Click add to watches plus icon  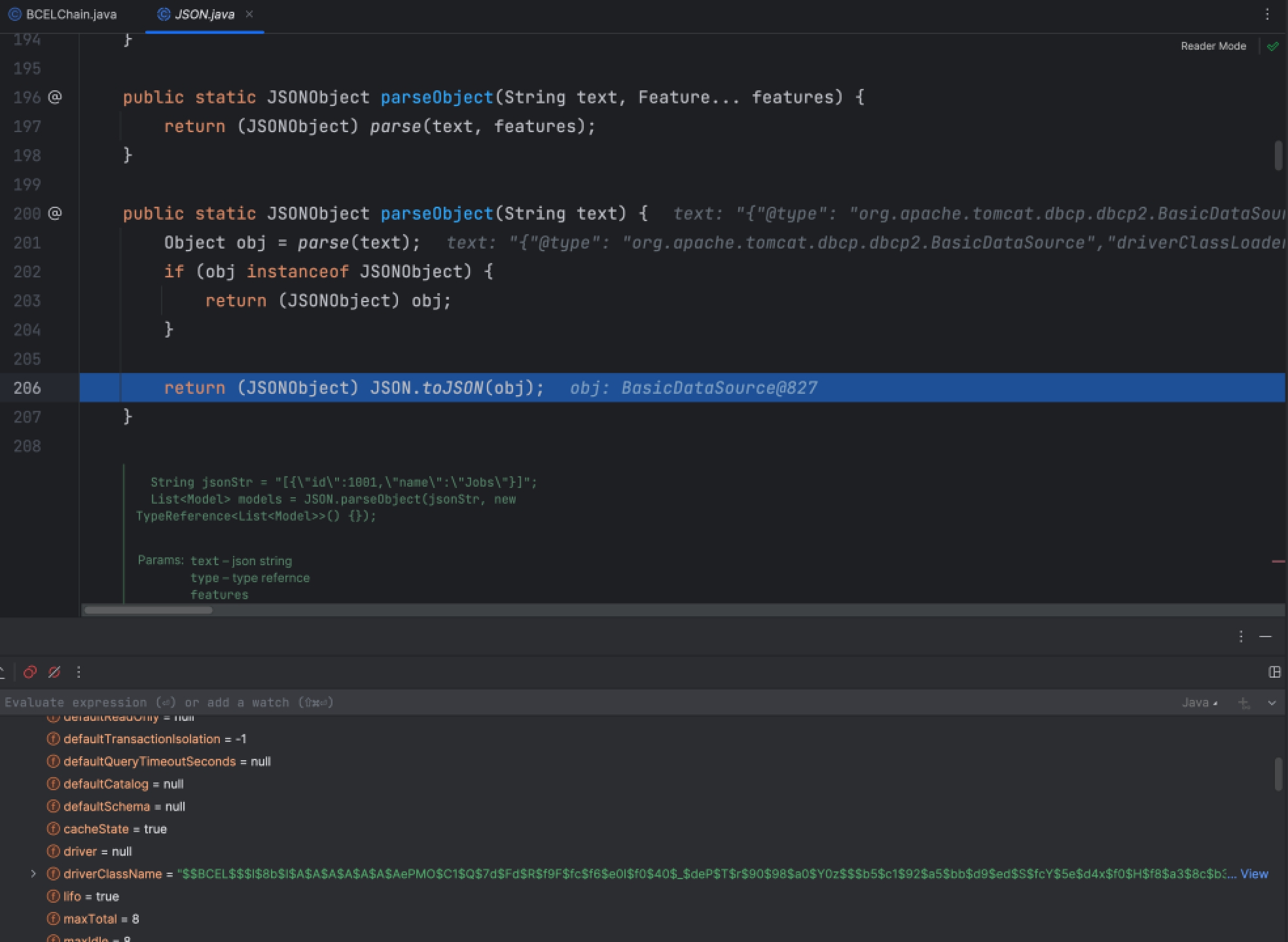point(1243,703)
